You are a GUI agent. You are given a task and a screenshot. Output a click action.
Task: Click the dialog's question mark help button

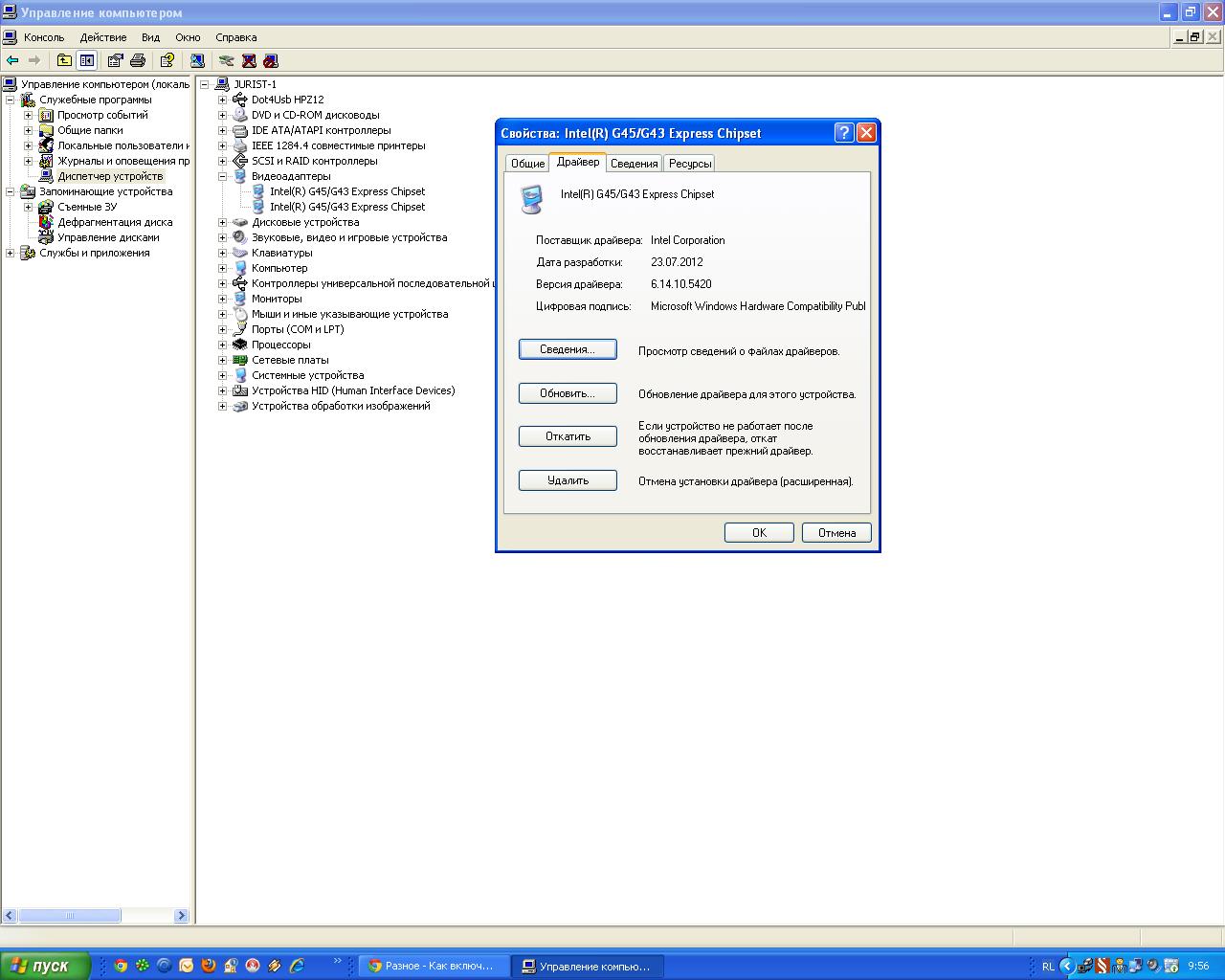(843, 133)
